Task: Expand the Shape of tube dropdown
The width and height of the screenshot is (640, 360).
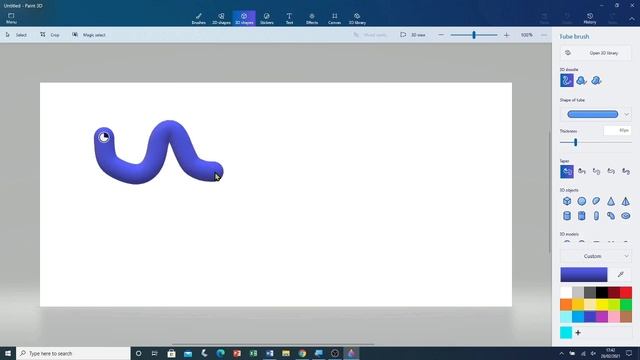Action: (627, 114)
